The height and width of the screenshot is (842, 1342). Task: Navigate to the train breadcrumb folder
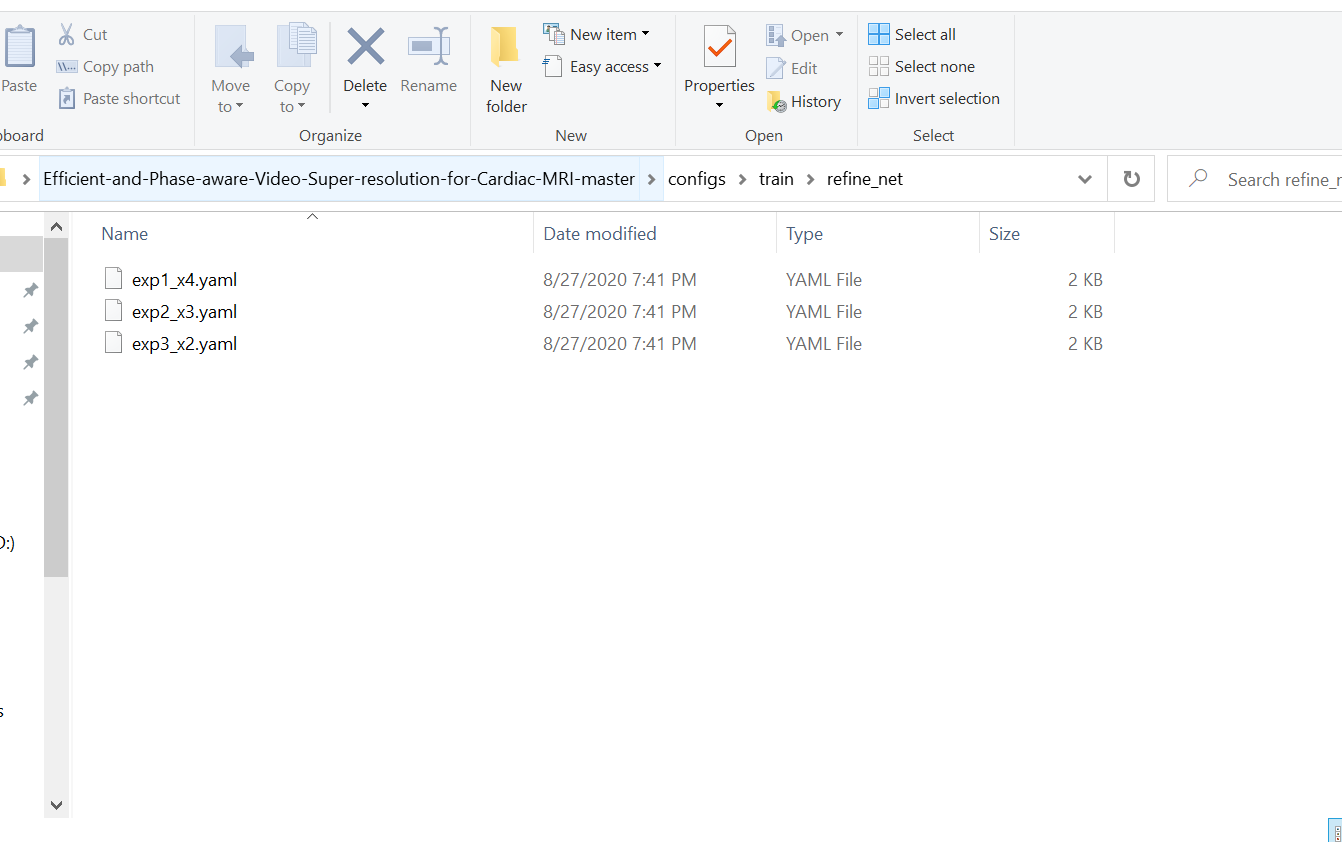coord(776,178)
